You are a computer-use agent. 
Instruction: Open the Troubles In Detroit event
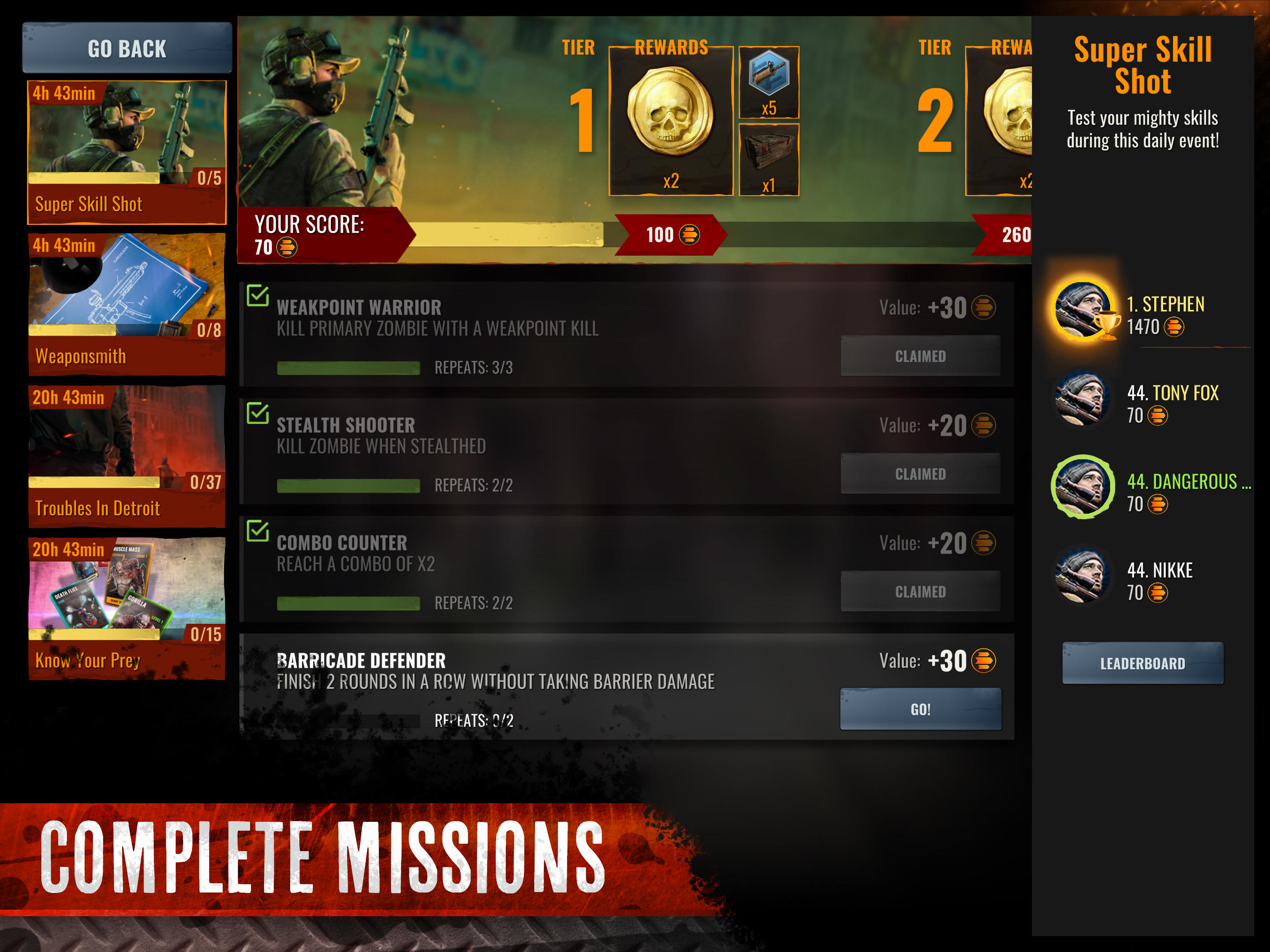(127, 456)
